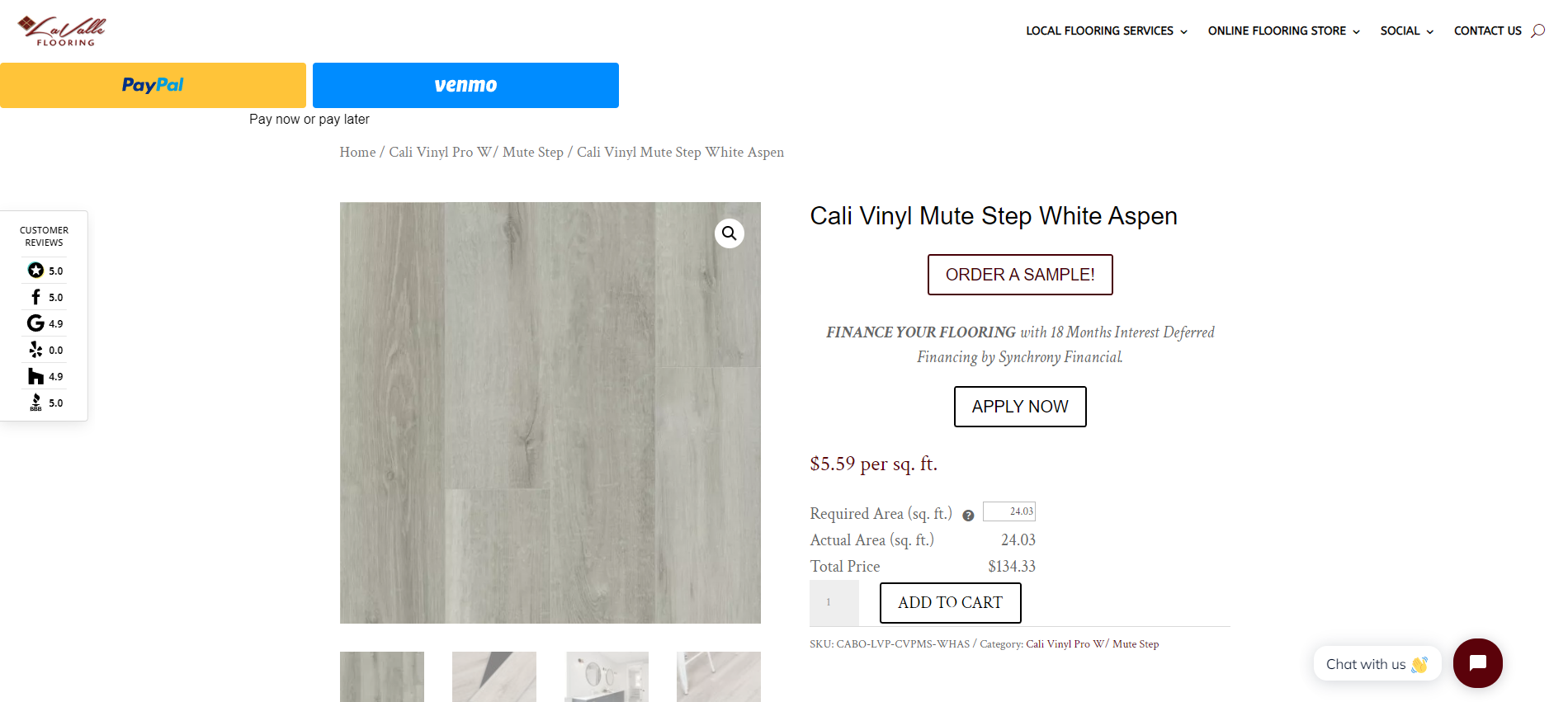Image resolution: width=1568 pixels, height=702 pixels.
Task: Click the Add to Cart button
Action: 950,603
